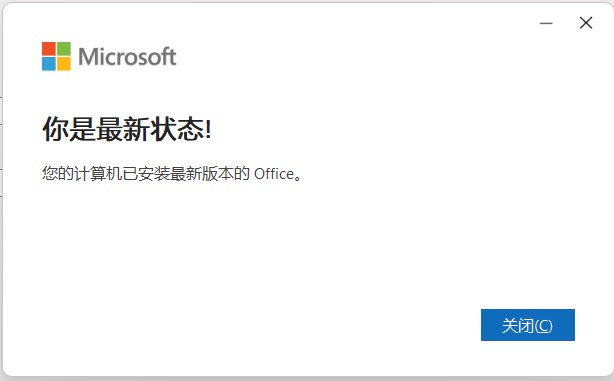Image resolution: width=614 pixels, height=381 pixels.
Task: Select the red square in Microsoft logo
Action: point(49,49)
